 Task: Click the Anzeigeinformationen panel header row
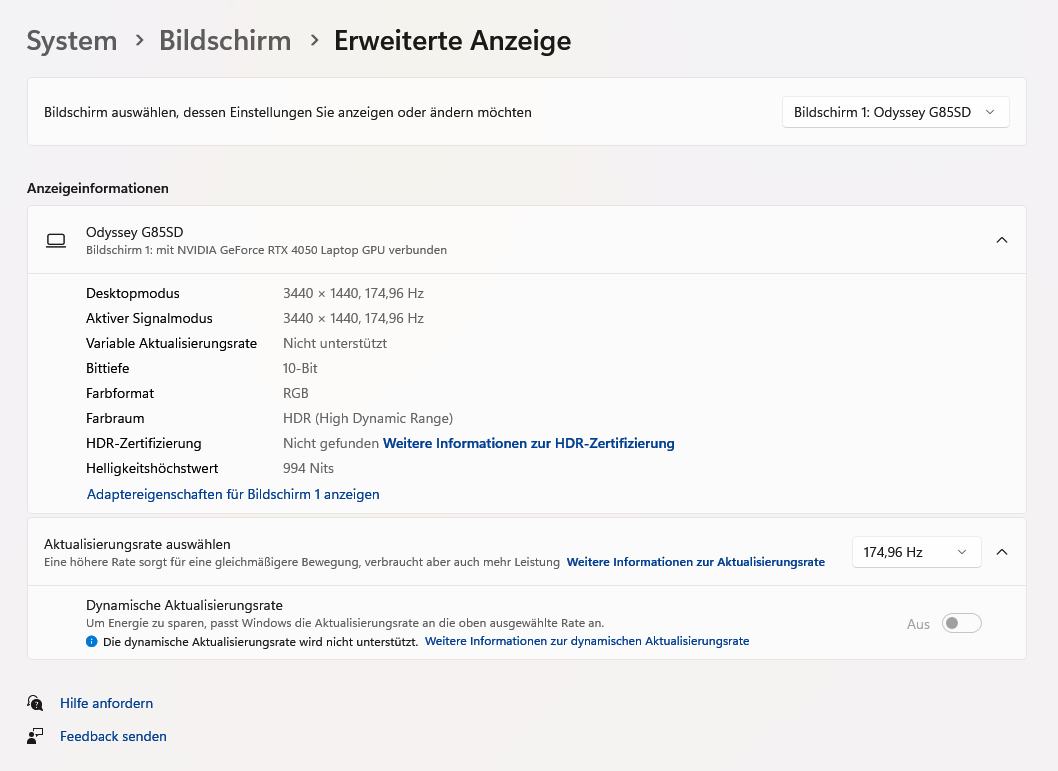pyautogui.click(x=97, y=188)
